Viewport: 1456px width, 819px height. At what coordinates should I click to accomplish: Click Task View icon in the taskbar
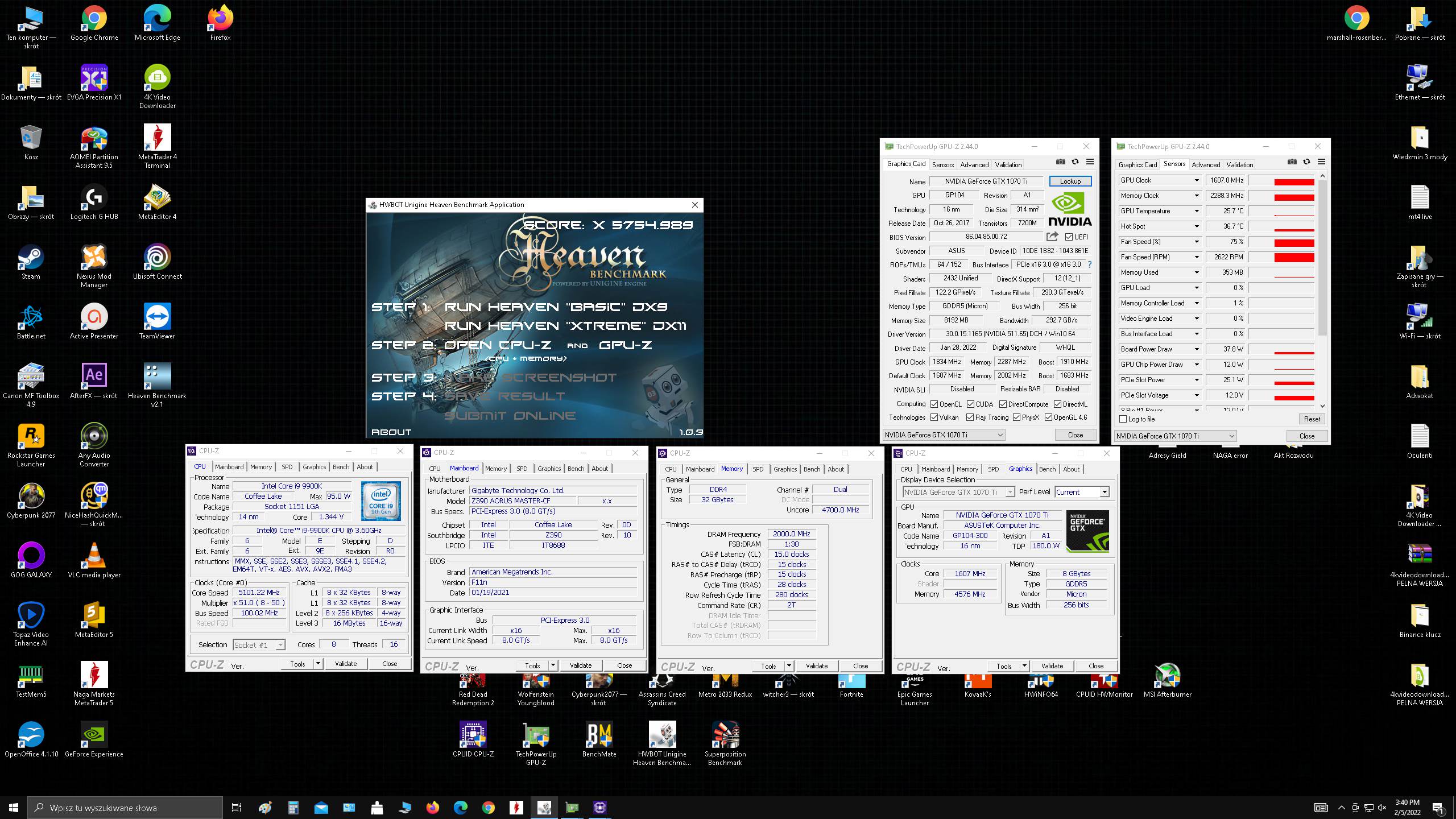click(x=237, y=807)
